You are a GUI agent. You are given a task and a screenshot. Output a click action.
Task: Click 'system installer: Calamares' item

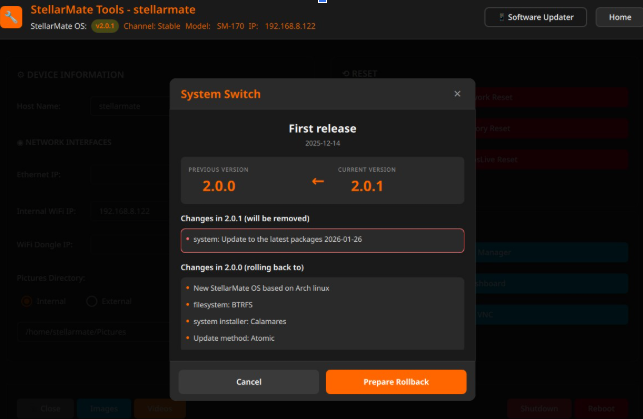pyautogui.click(x=239, y=321)
